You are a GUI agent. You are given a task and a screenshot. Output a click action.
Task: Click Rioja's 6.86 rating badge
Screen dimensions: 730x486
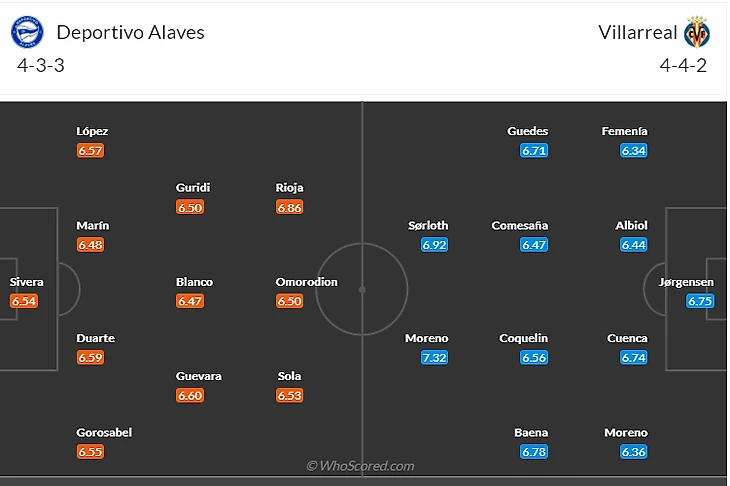pyautogui.click(x=289, y=207)
